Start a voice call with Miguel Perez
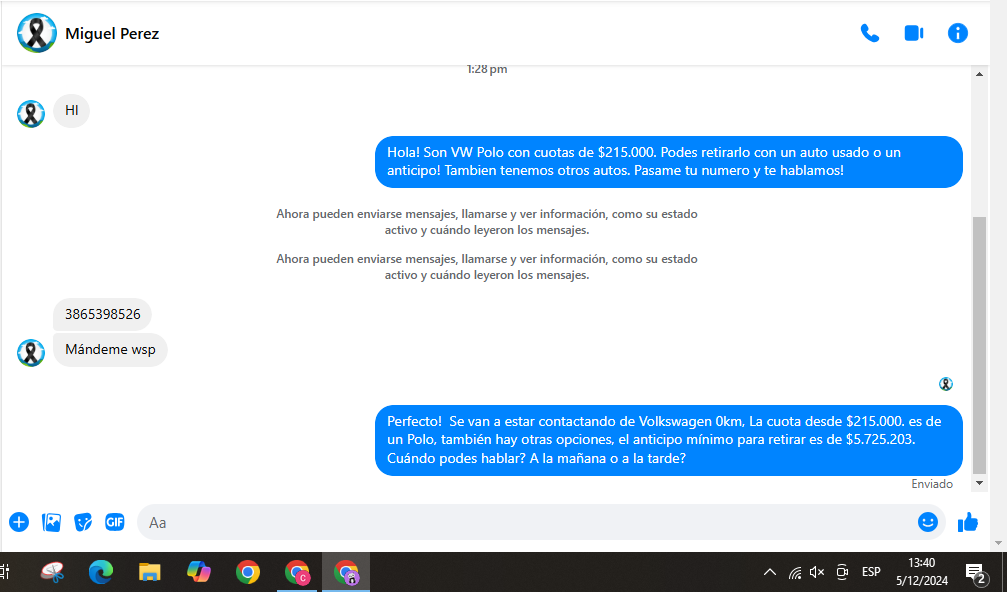This screenshot has width=1007, height=592. coord(870,33)
